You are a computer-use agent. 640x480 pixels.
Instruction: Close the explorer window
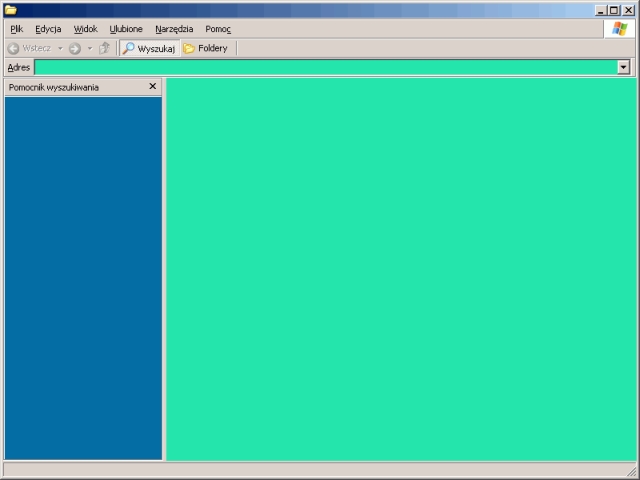click(x=628, y=11)
